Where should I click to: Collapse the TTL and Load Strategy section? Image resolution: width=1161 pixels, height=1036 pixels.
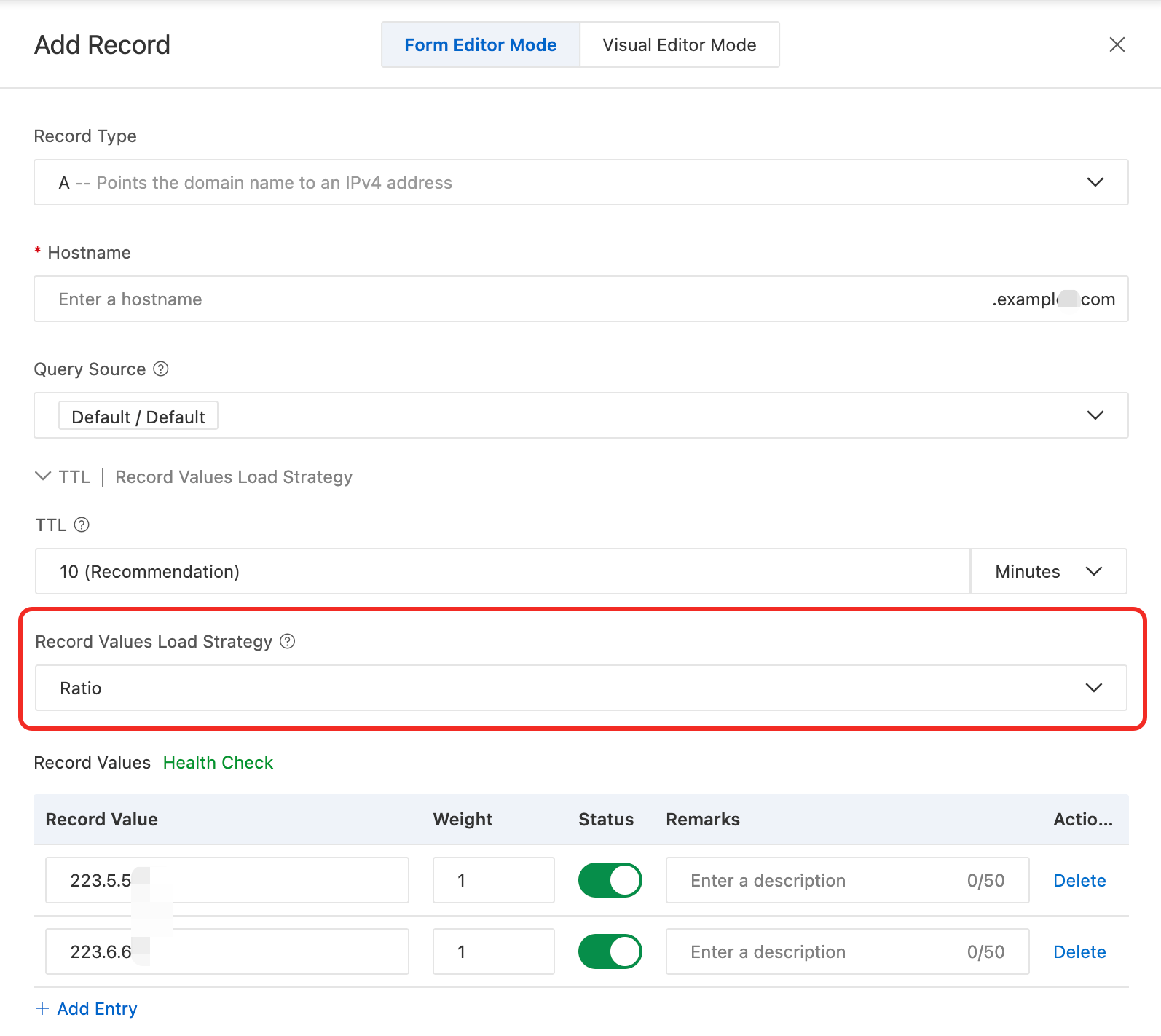(x=43, y=476)
